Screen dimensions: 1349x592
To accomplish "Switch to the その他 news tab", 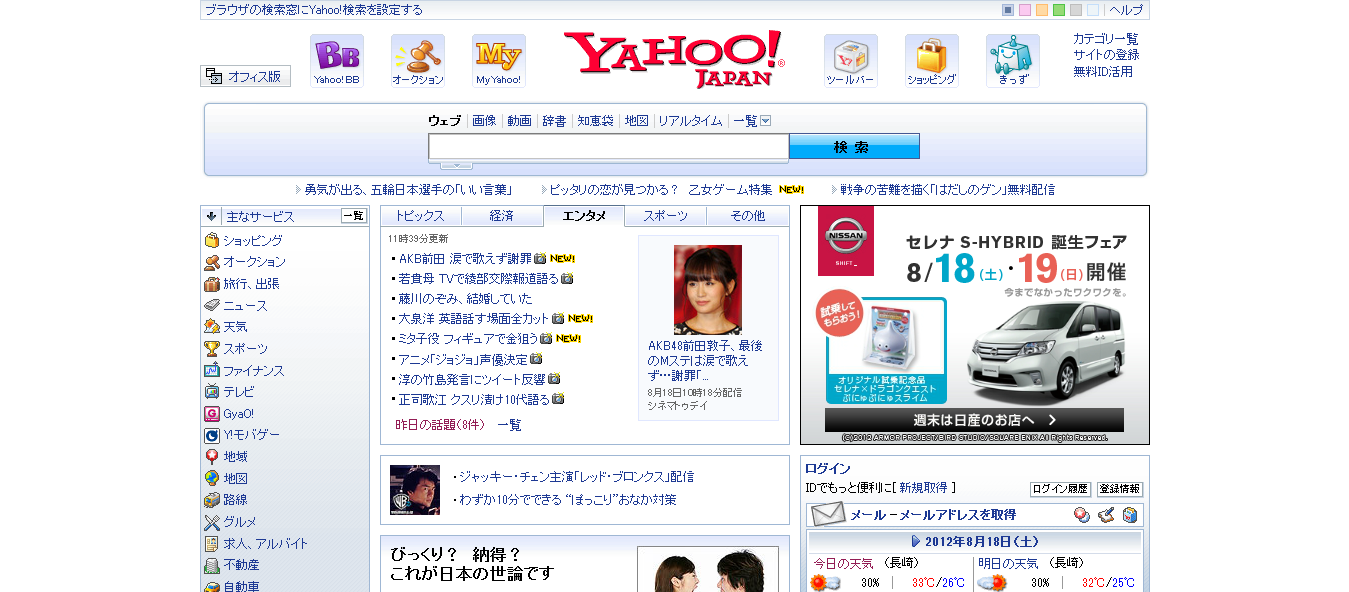I will point(748,216).
